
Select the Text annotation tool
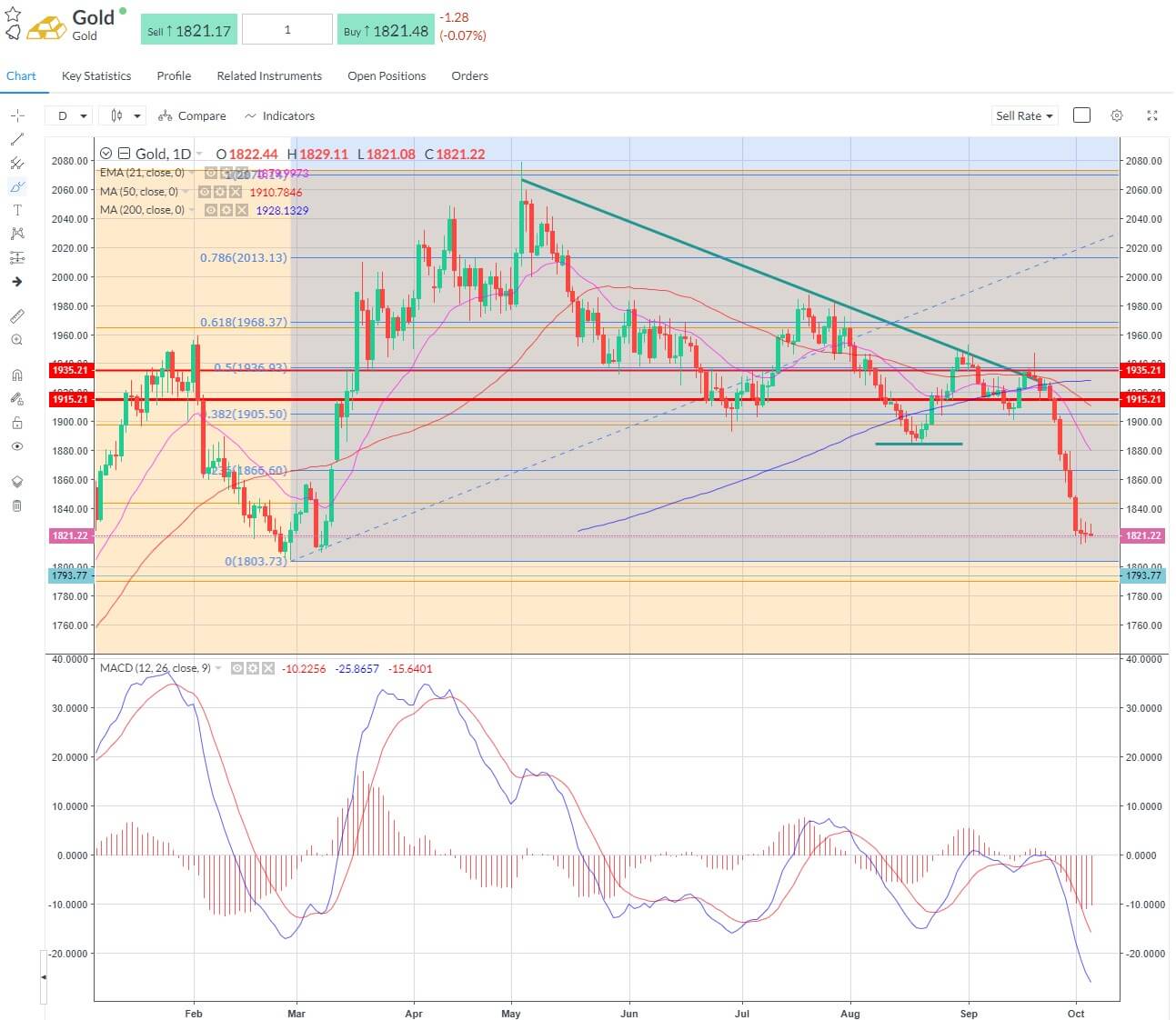click(x=16, y=210)
